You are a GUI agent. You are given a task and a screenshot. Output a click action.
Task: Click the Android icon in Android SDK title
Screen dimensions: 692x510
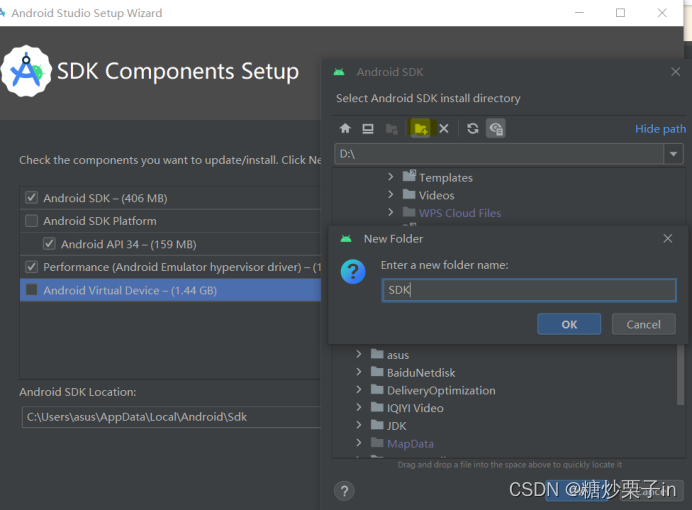(339, 72)
